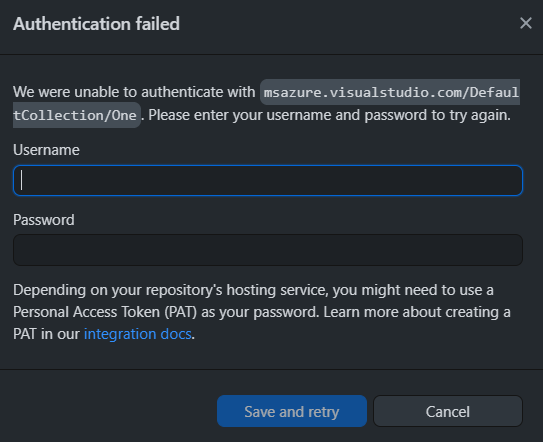This screenshot has height=442, width=543.
Task: Click the Personal Access Token (PAT) text
Action: click(105, 312)
